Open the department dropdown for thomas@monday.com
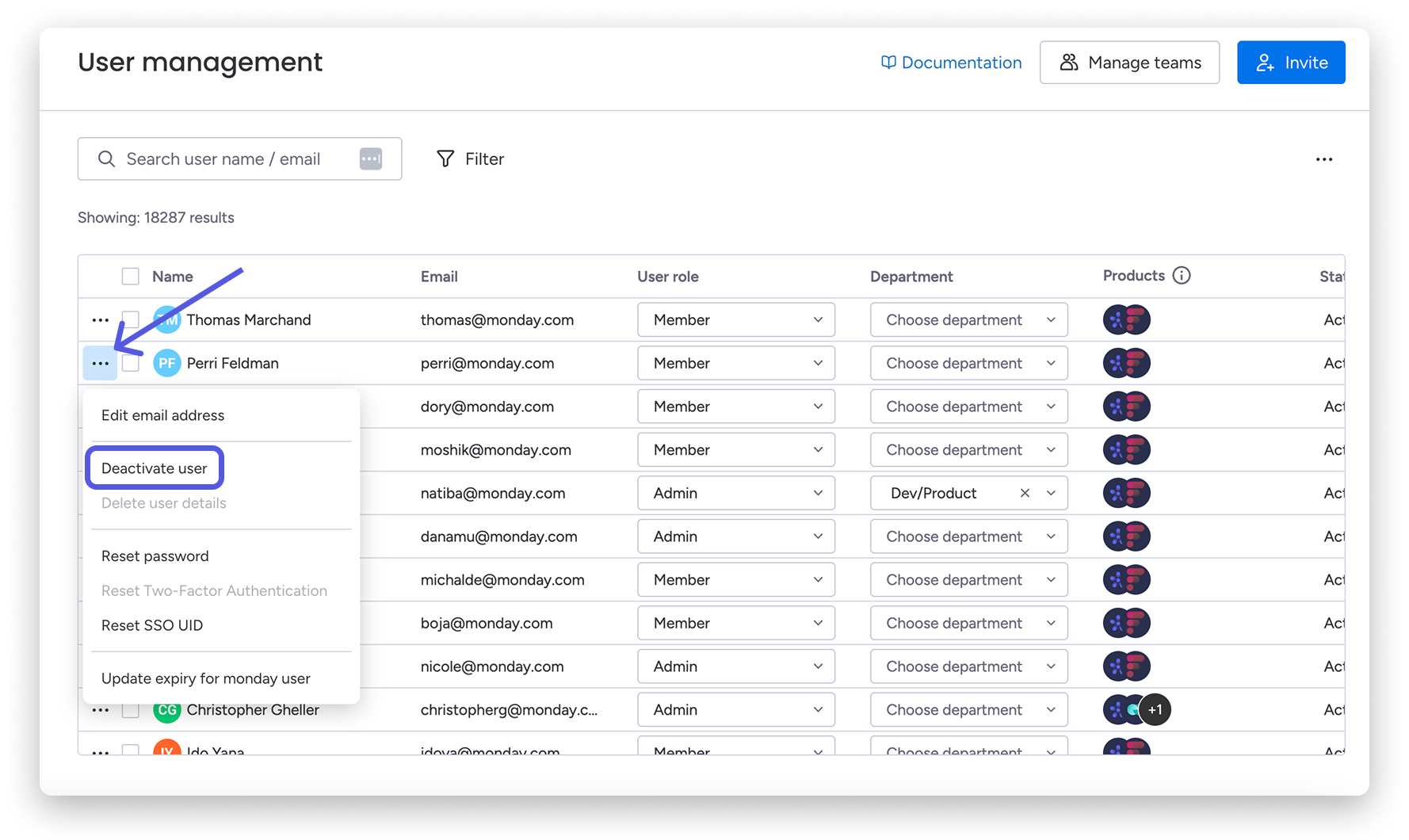The image size is (1409, 840). coord(969,320)
